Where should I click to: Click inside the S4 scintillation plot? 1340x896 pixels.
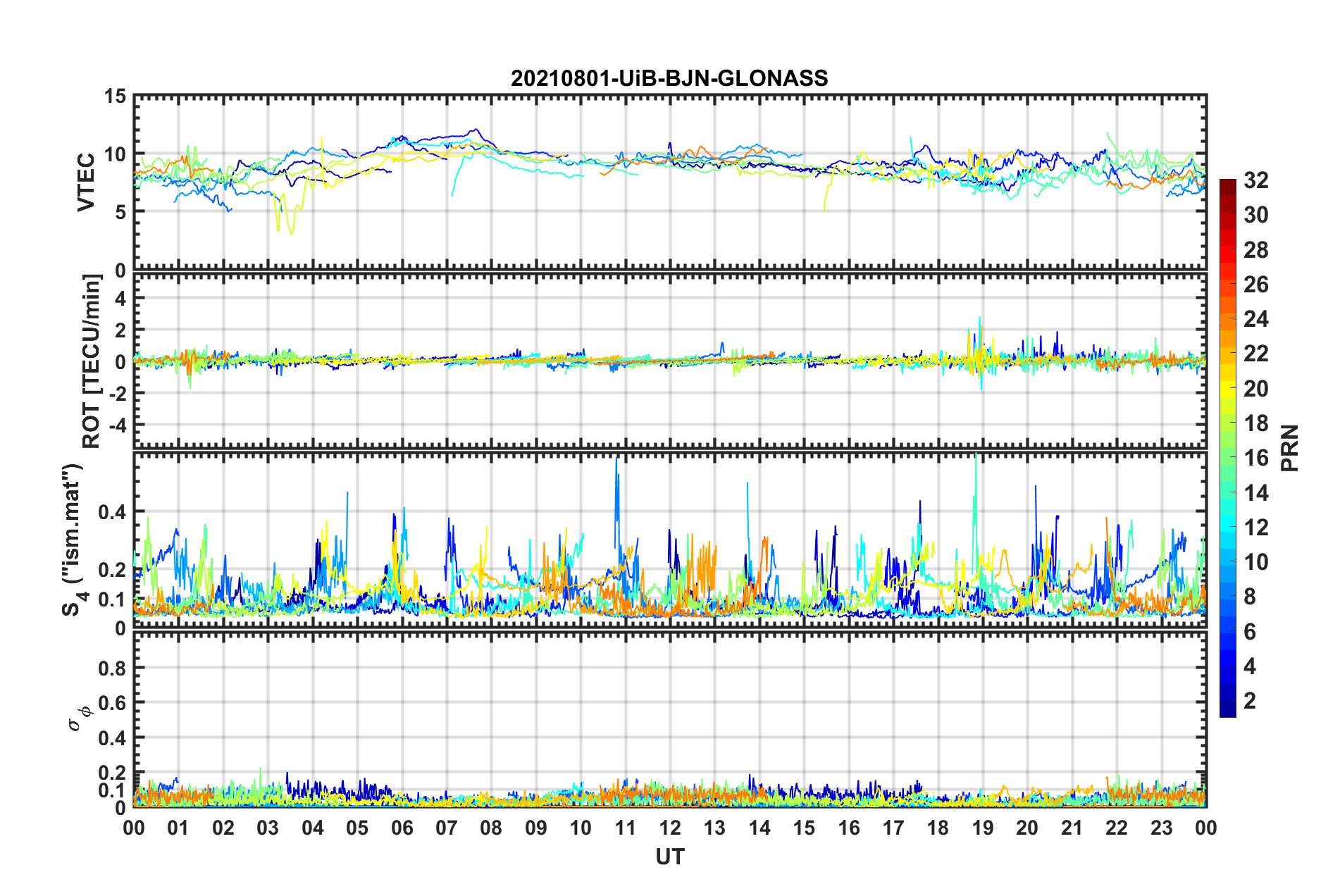pyautogui.click(x=670, y=540)
